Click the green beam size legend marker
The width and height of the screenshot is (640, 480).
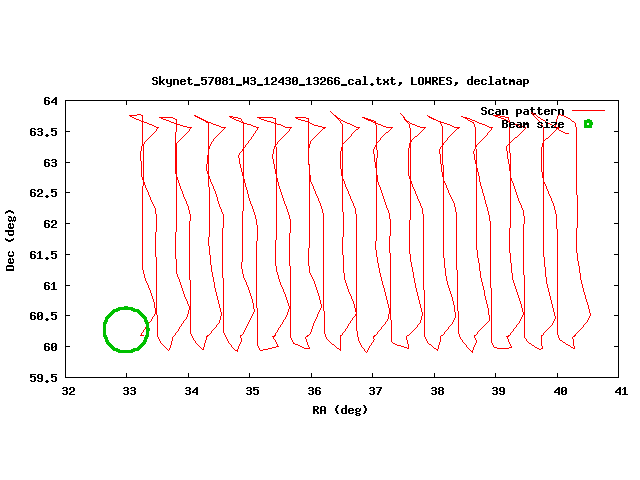point(588,124)
